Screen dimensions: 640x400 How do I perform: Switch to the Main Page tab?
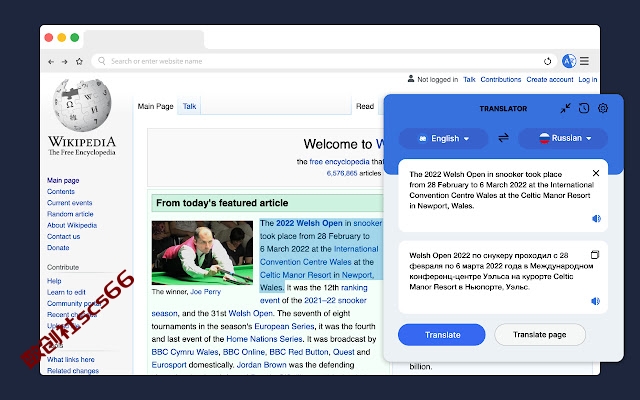pyautogui.click(x=156, y=106)
